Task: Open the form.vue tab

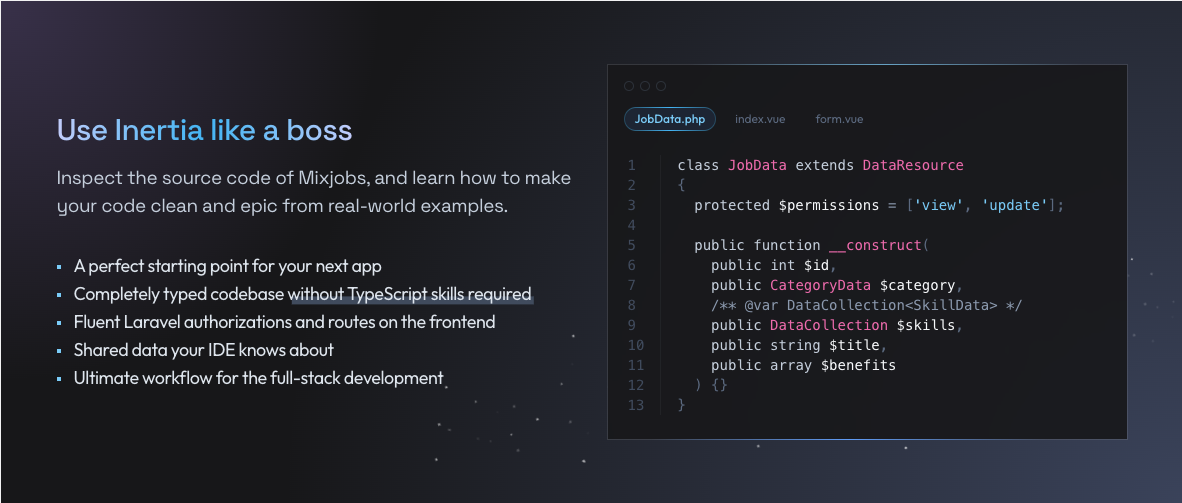Action: [x=839, y=119]
